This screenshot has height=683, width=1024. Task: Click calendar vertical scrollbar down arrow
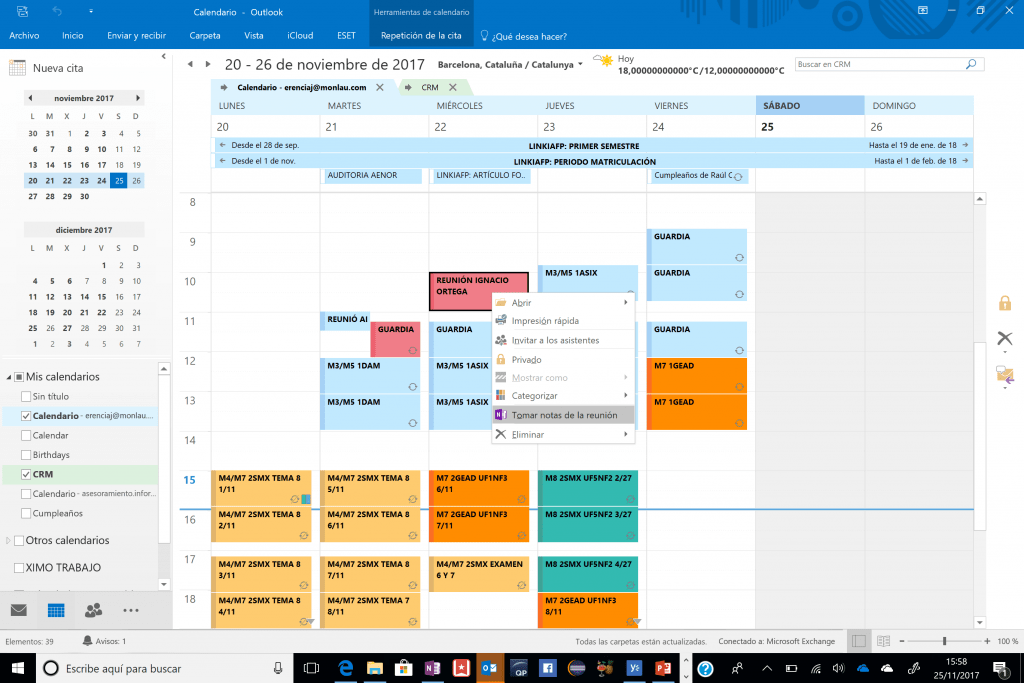(x=980, y=623)
